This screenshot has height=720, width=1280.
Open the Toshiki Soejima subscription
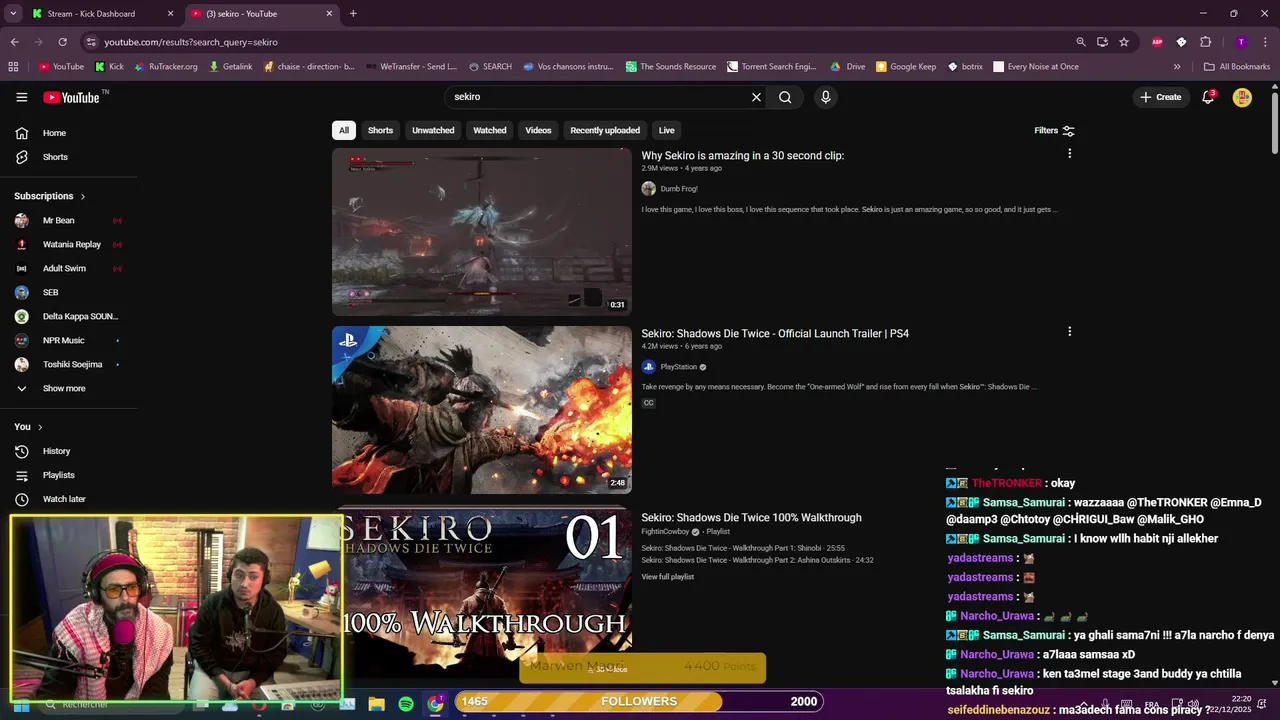[70, 364]
